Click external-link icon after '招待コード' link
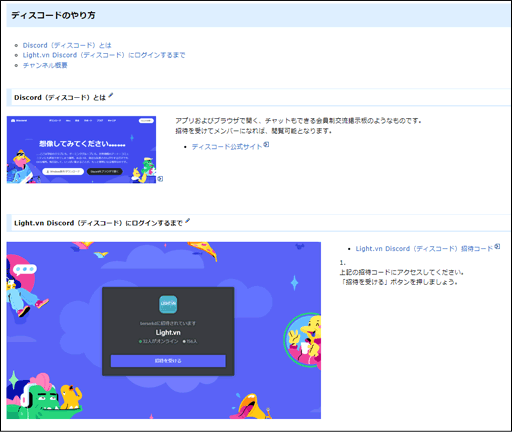The image size is (512, 432). tap(497, 247)
